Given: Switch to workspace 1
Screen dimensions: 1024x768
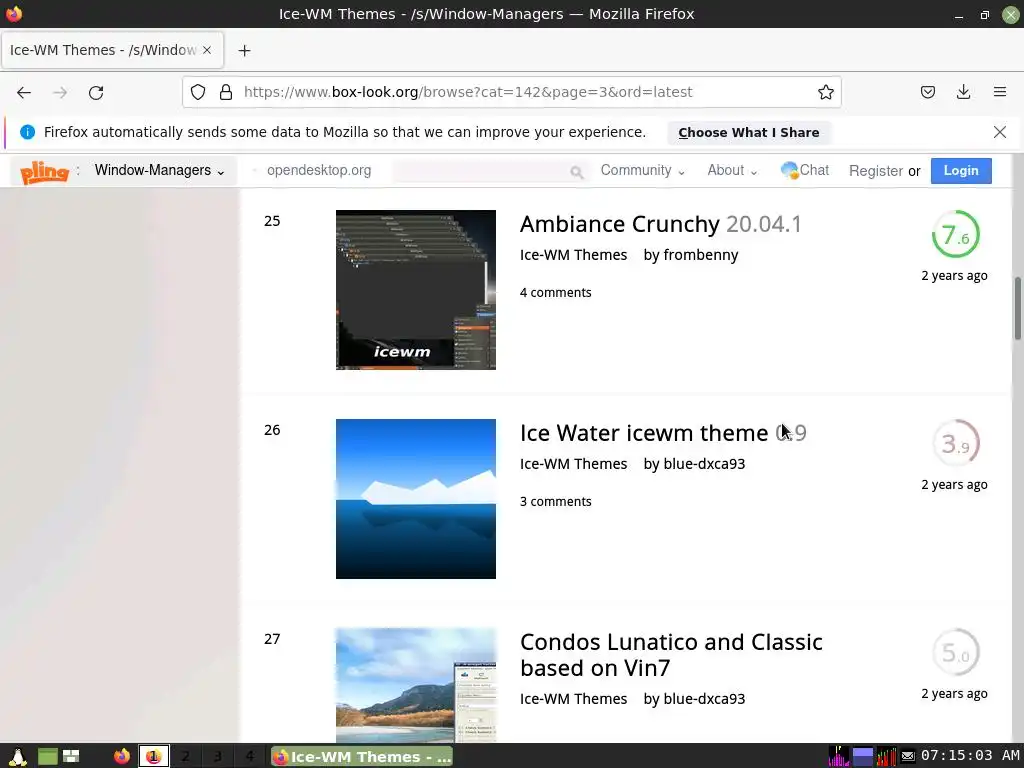Looking at the screenshot, I should pyautogui.click(x=153, y=756).
